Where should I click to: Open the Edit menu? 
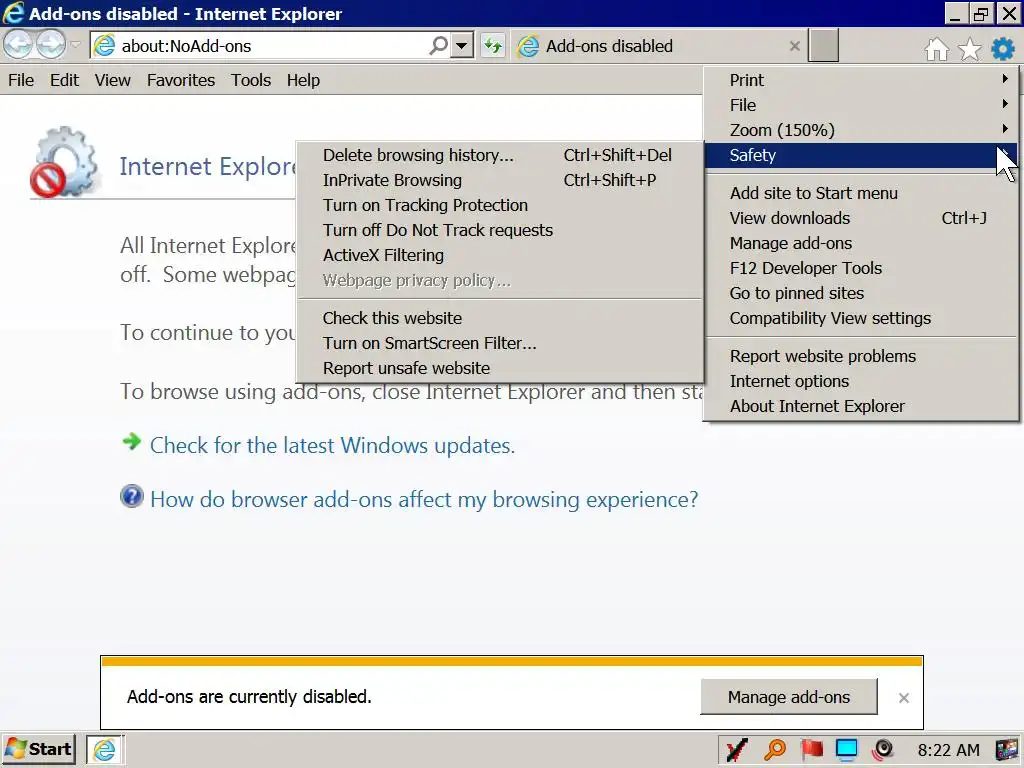click(x=64, y=80)
